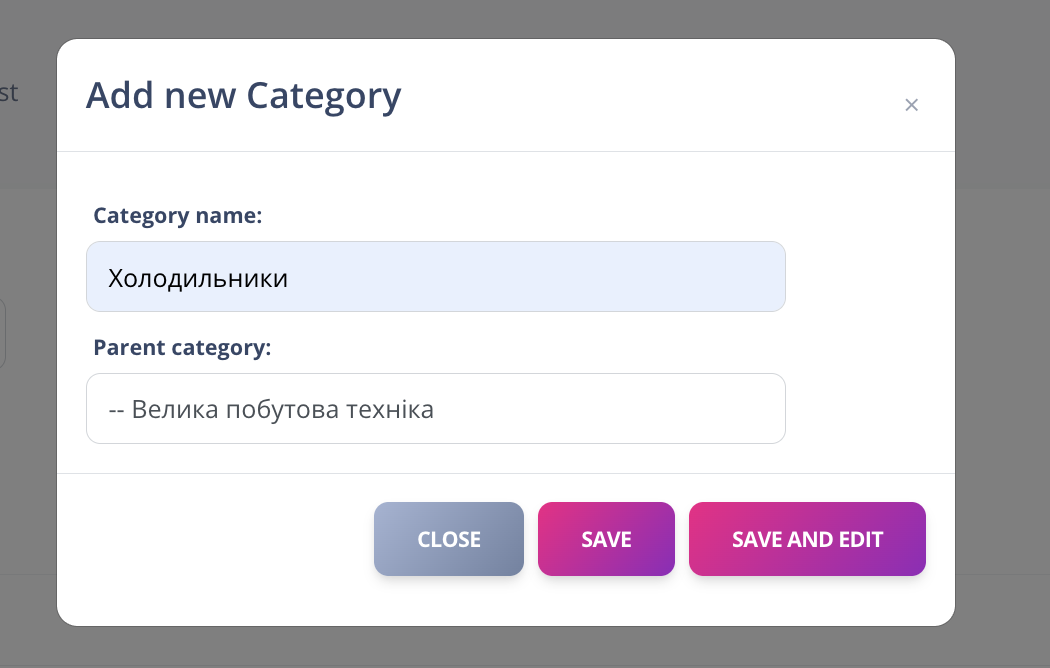Click the "Parent category:" label
This screenshot has height=668, width=1050.
coord(182,347)
